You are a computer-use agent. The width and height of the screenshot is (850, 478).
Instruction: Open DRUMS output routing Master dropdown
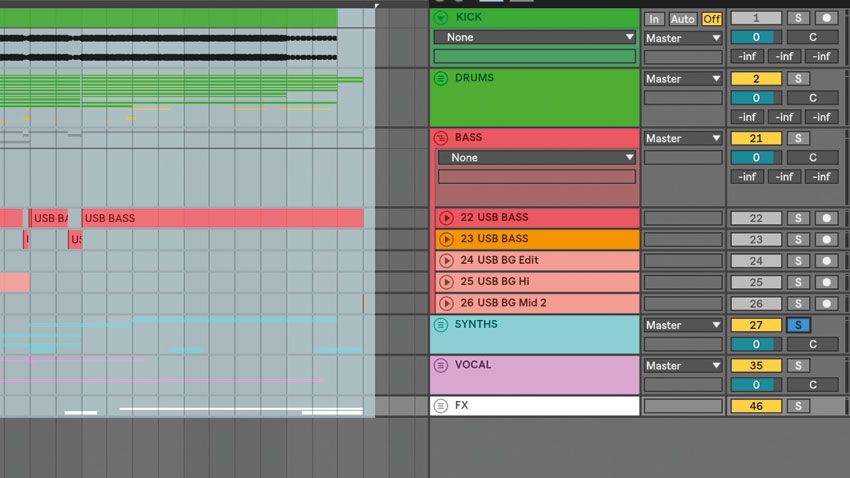point(683,79)
